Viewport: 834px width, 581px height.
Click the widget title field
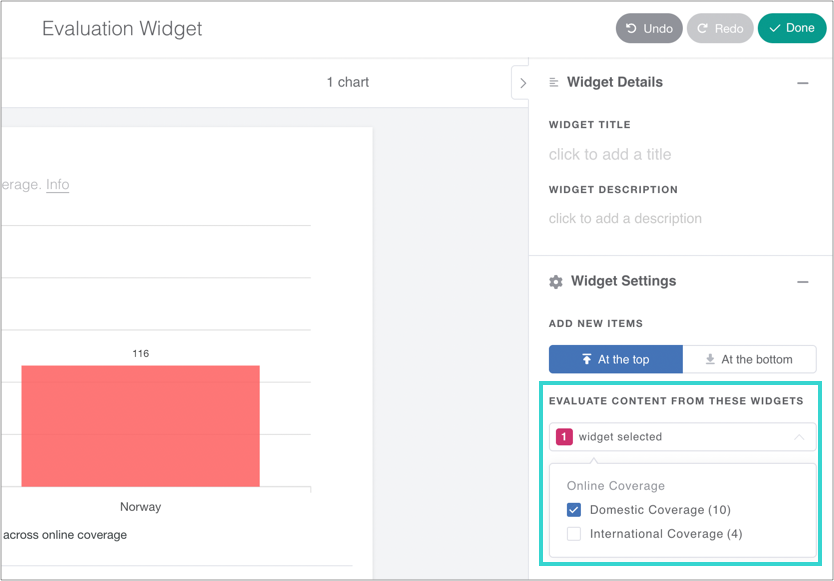(610, 155)
